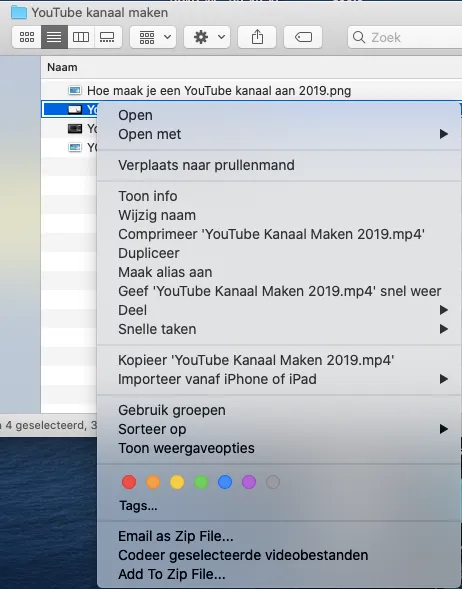462x589 pixels.
Task: Click the edit tags toolbar button
Action: 303,37
